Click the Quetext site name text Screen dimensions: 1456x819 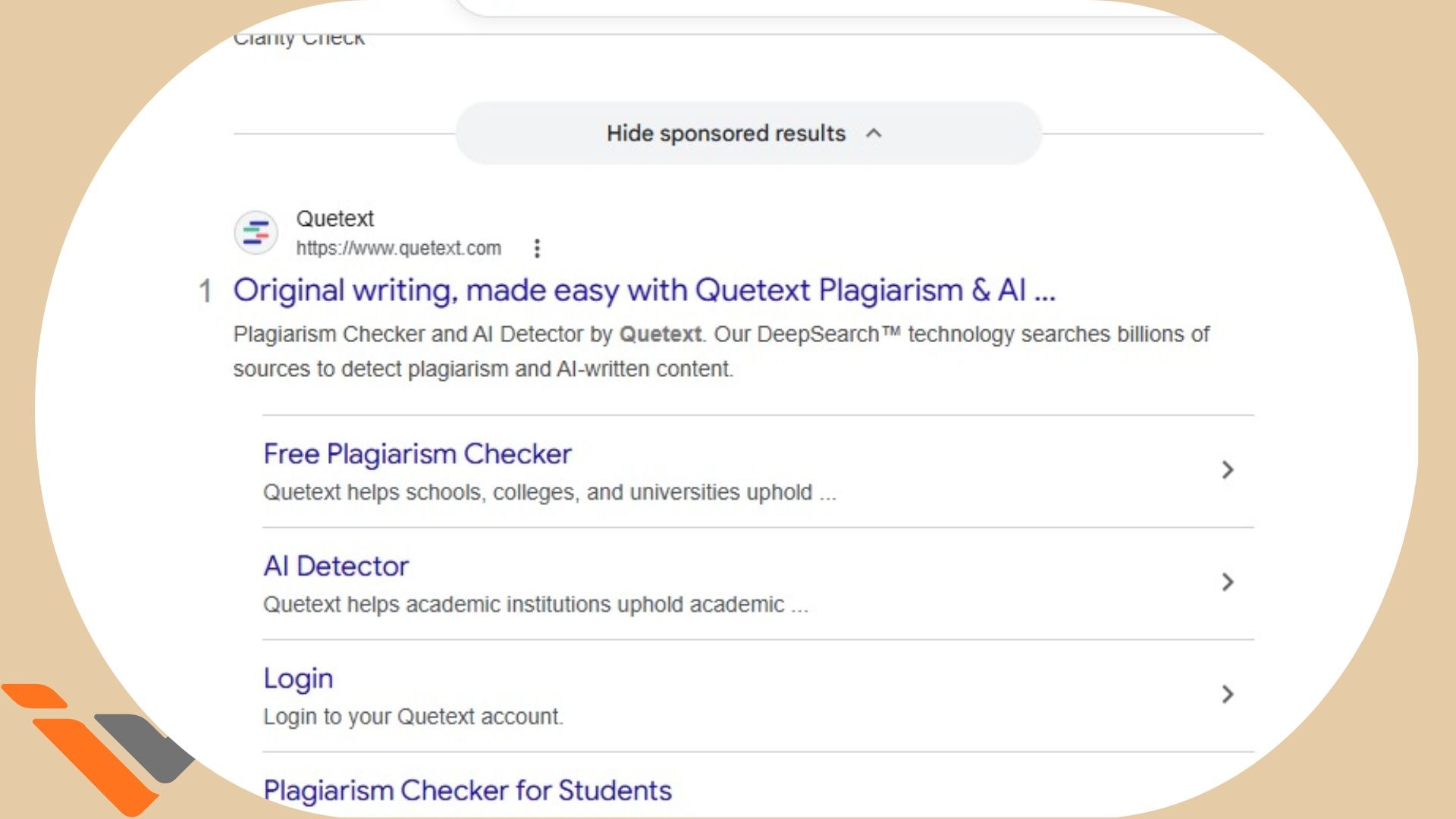[x=334, y=218]
